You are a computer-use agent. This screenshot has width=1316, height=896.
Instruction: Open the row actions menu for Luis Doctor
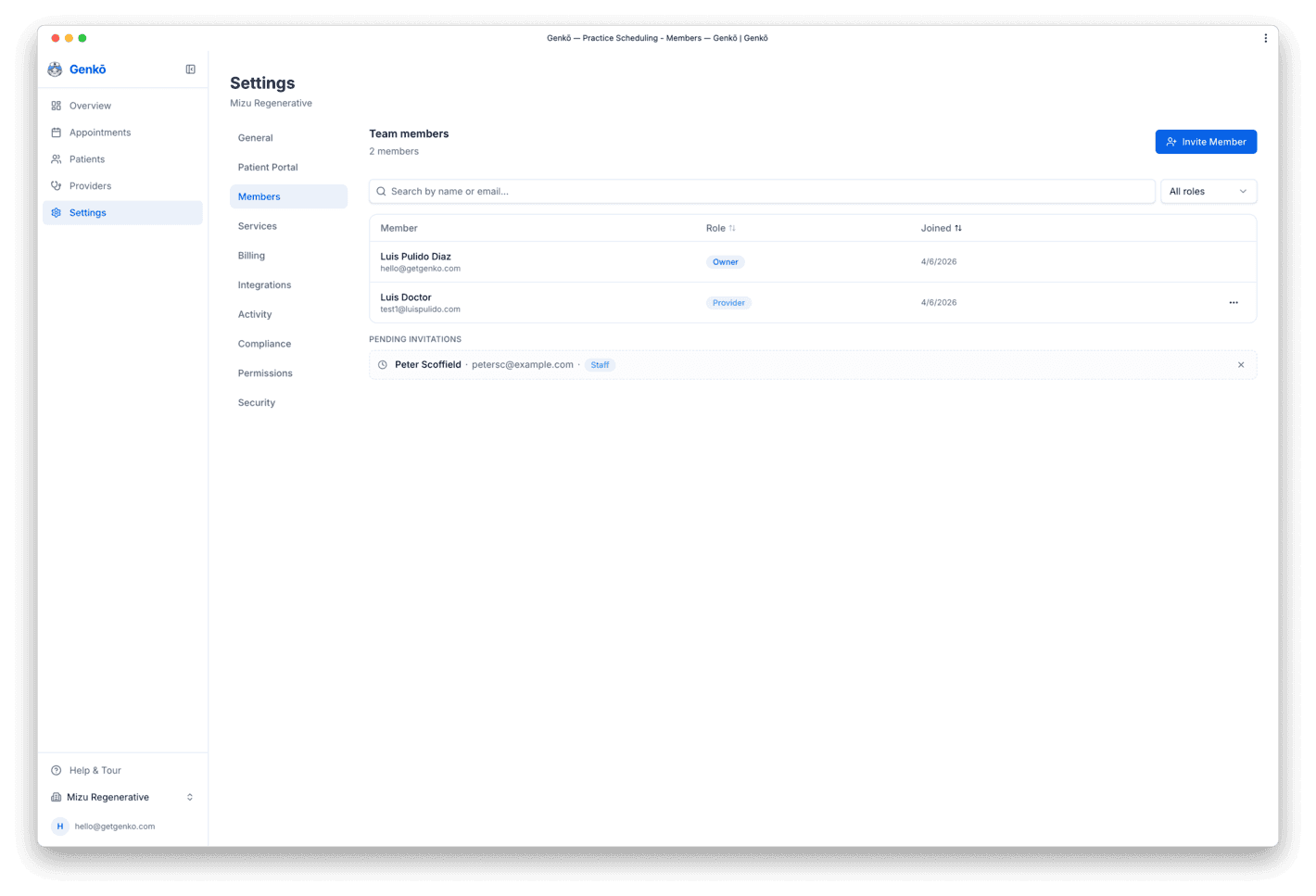pyautogui.click(x=1234, y=302)
